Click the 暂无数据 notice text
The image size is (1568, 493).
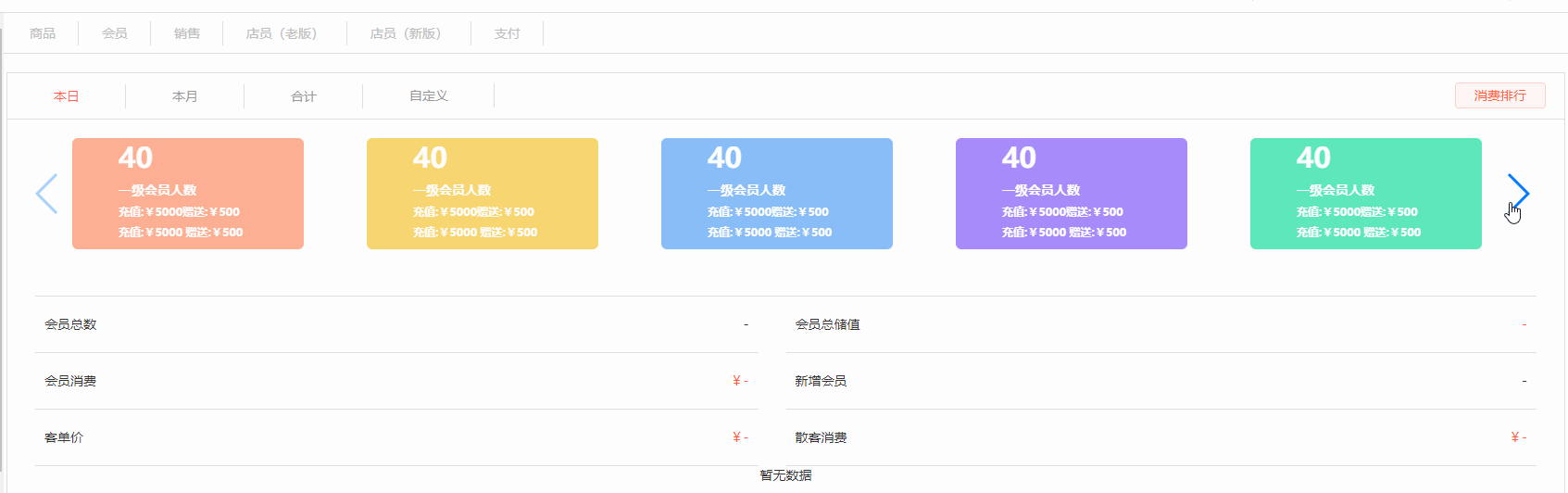pyautogui.click(x=785, y=475)
